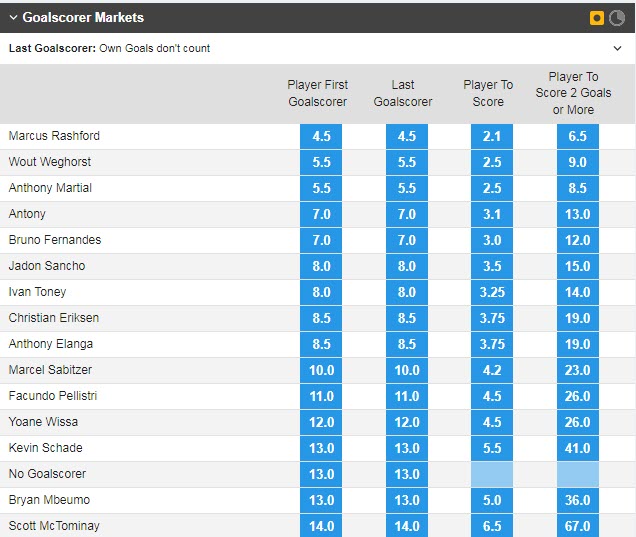Select Kevin Schade two goals 41.0
Screen dimensions: 636x537
[578, 448]
